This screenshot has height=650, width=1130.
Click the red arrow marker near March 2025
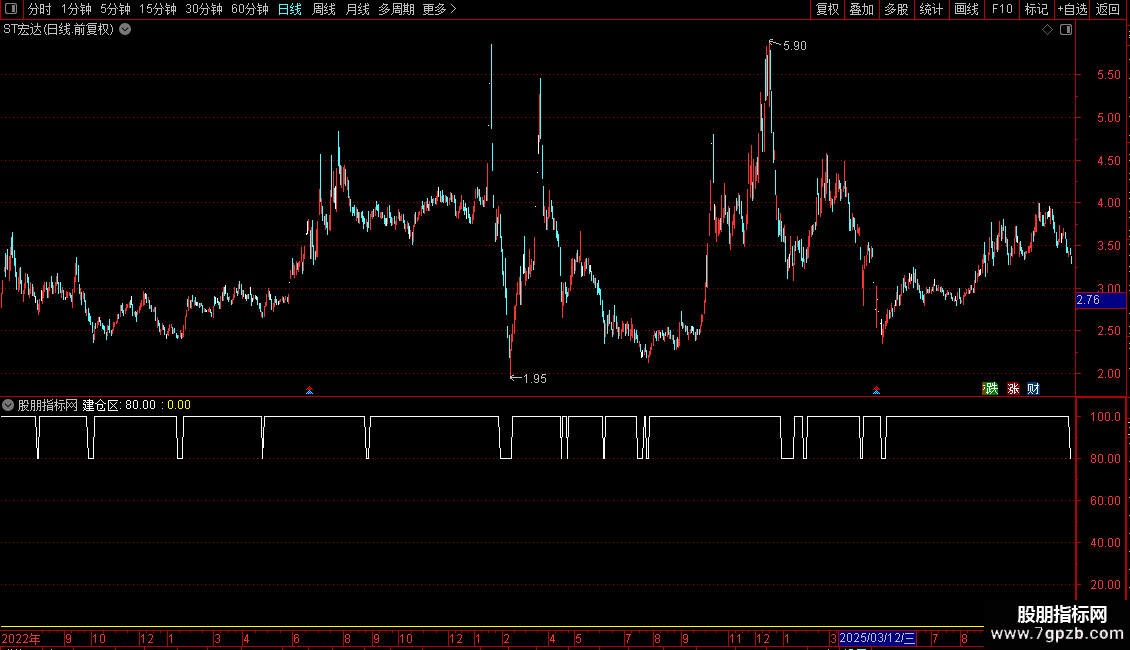coord(876,390)
